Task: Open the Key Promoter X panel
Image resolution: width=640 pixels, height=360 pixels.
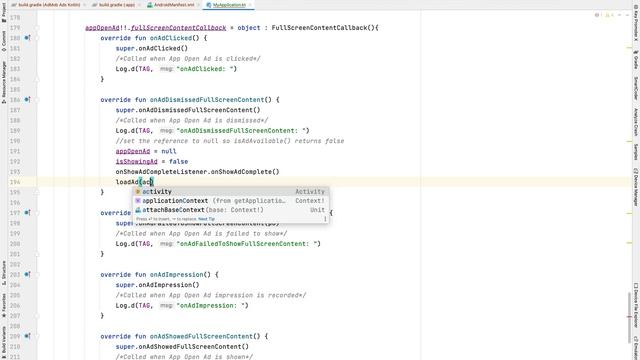Action: coord(636,24)
